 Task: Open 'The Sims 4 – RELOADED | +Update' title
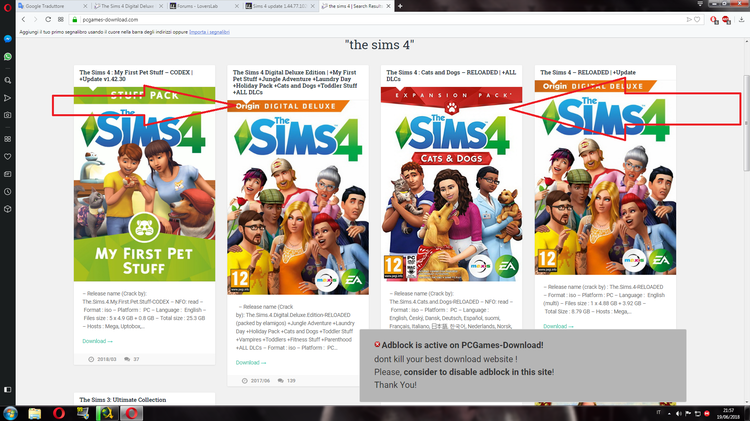[x=588, y=72]
